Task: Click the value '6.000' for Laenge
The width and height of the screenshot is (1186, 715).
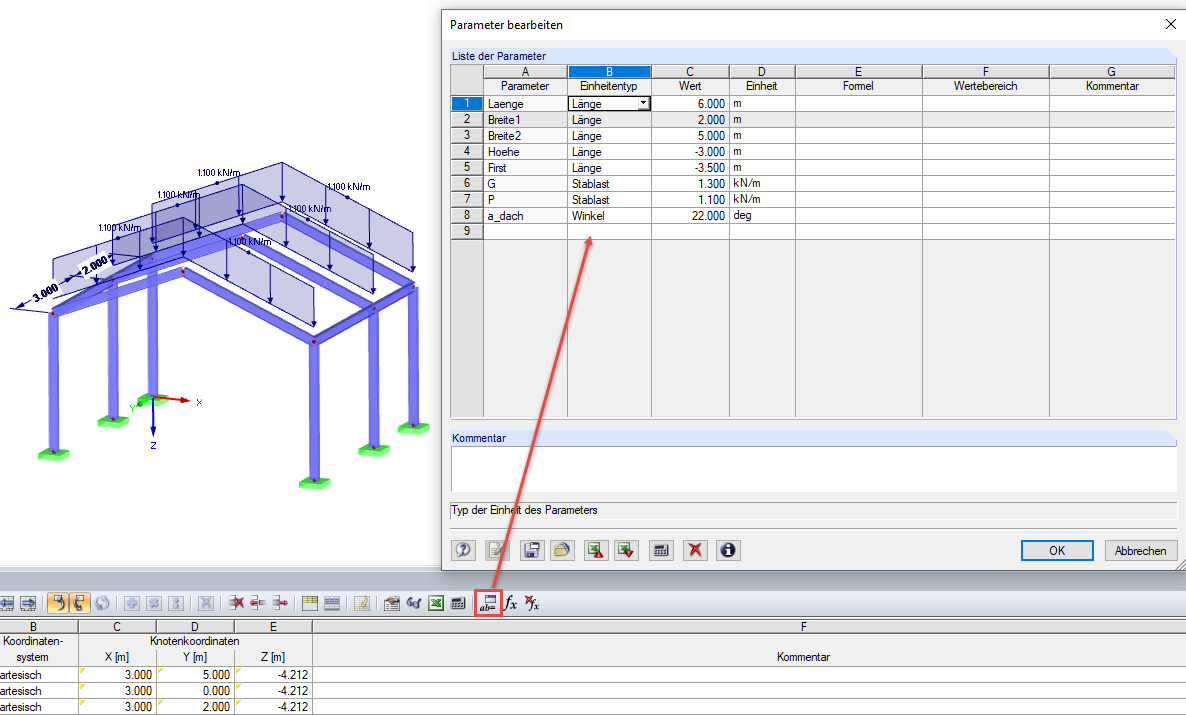Action: 690,104
